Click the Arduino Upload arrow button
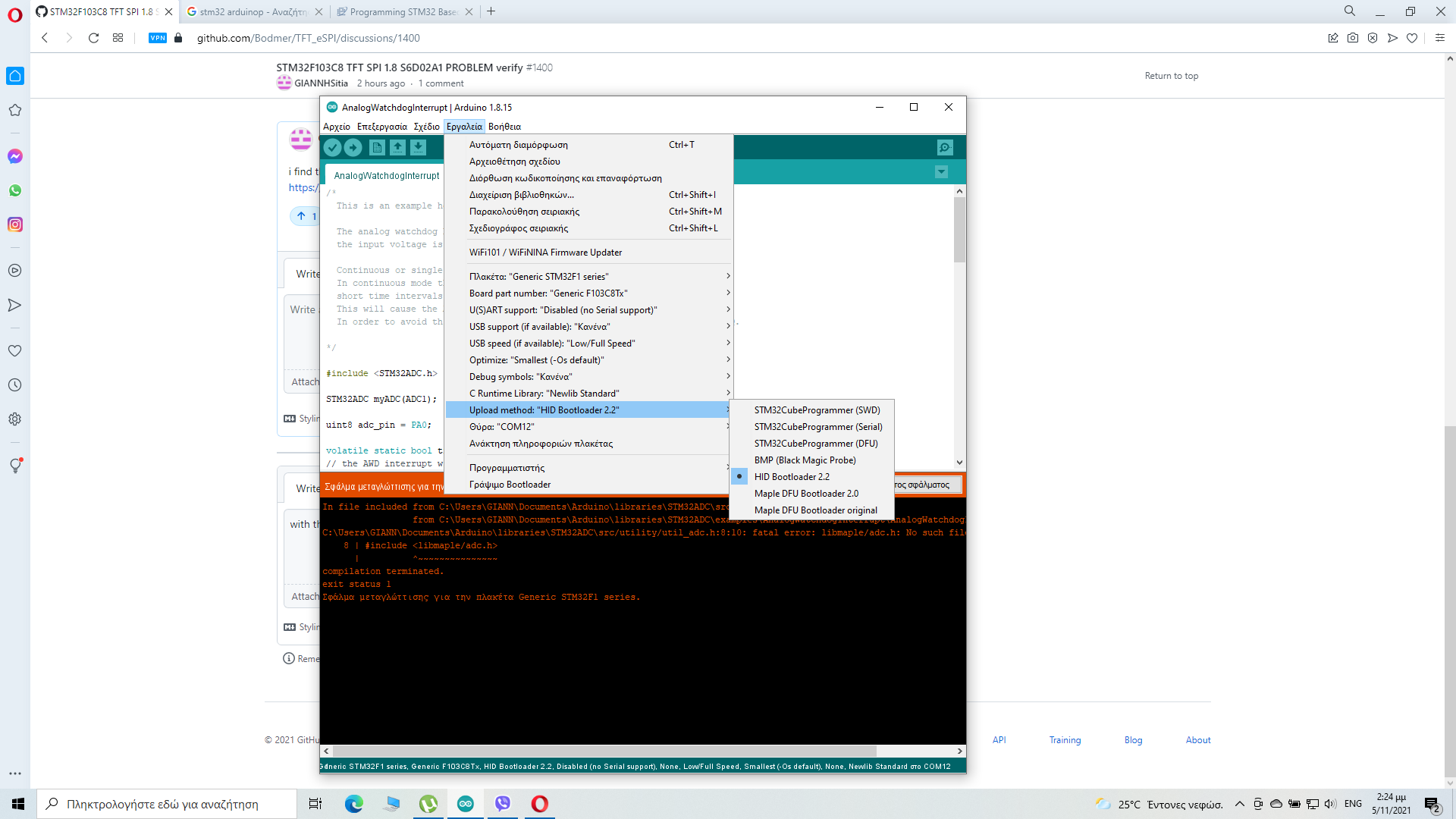Screen dimensions: 1456x819 tap(353, 148)
